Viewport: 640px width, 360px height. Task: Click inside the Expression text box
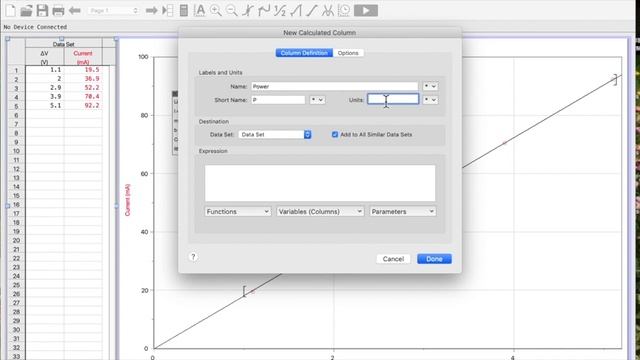tap(320, 183)
